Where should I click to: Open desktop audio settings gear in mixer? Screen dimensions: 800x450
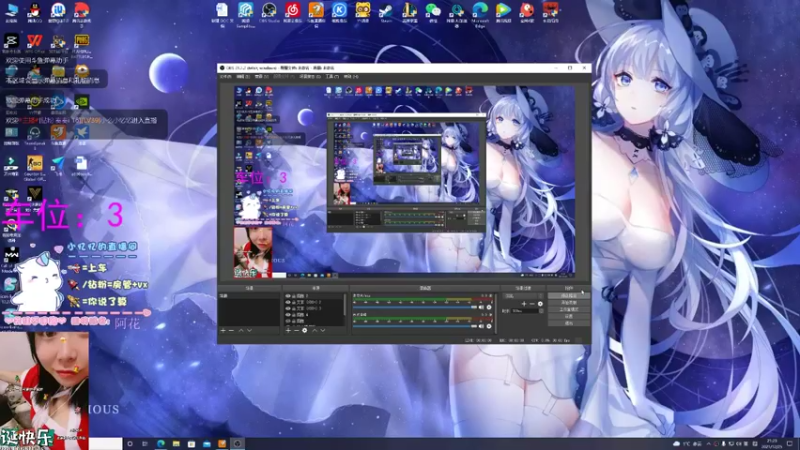pos(489,307)
